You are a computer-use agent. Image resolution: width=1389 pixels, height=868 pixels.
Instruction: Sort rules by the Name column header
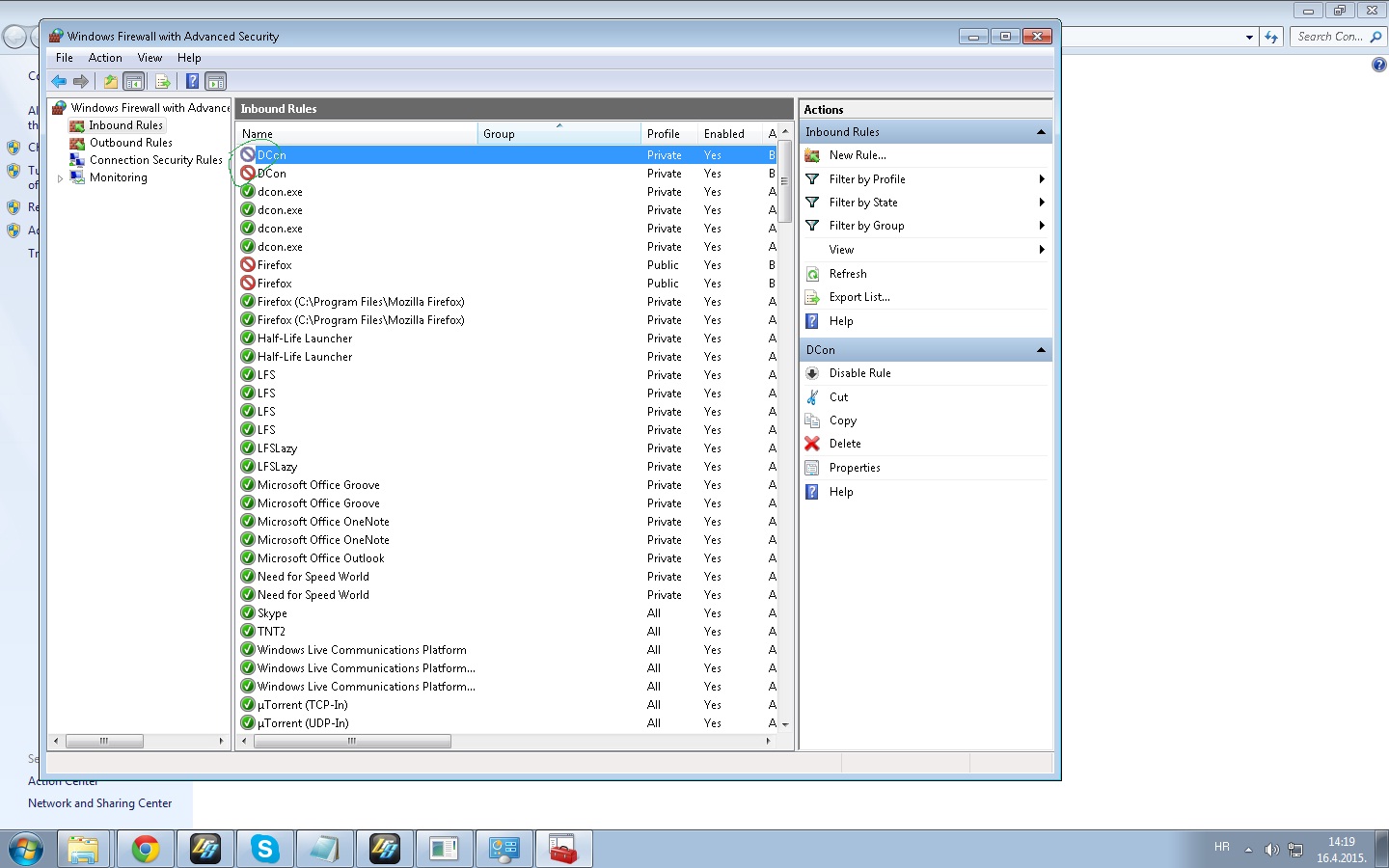tap(357, 134)
